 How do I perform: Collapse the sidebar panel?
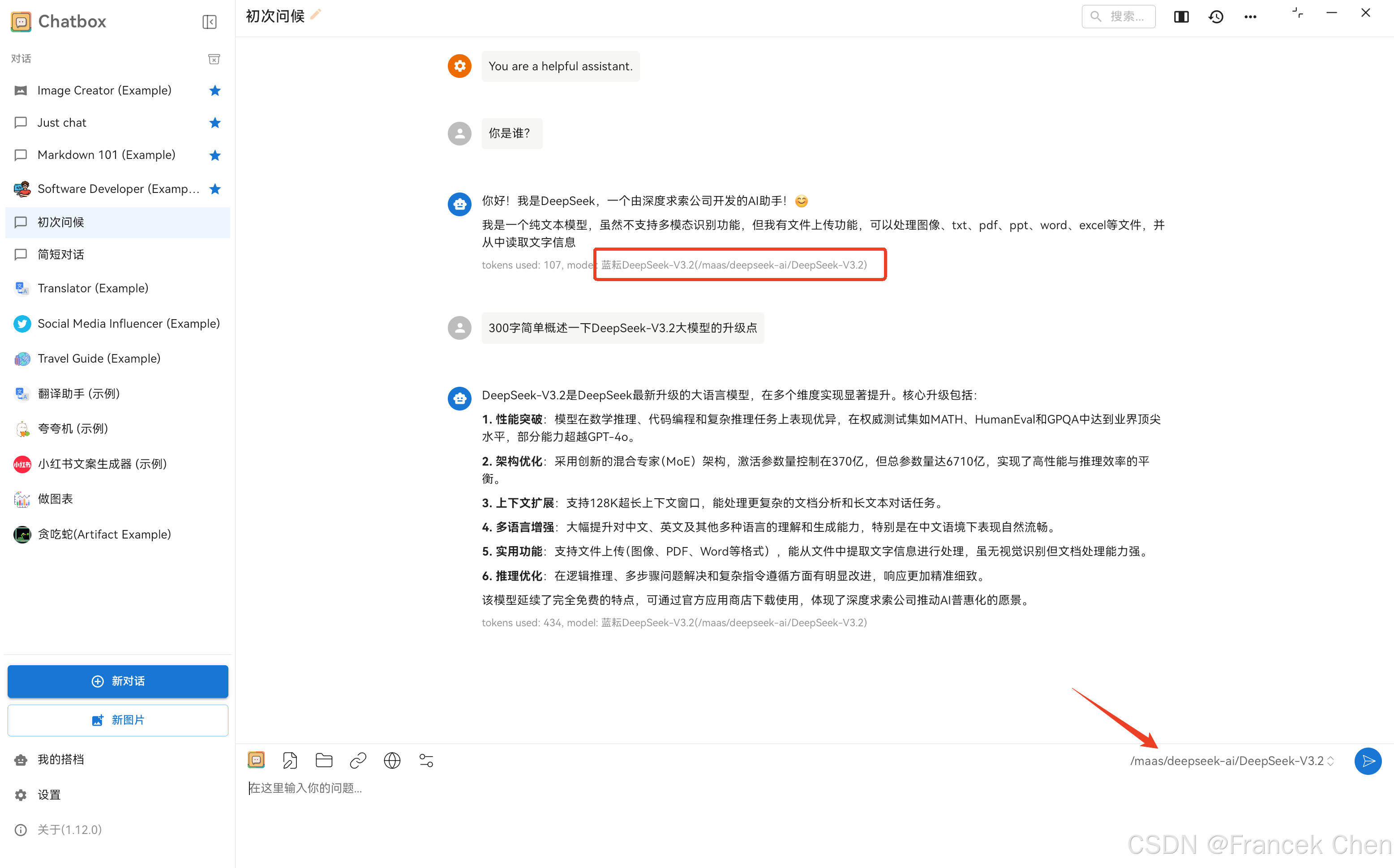(x=210, y=22)
